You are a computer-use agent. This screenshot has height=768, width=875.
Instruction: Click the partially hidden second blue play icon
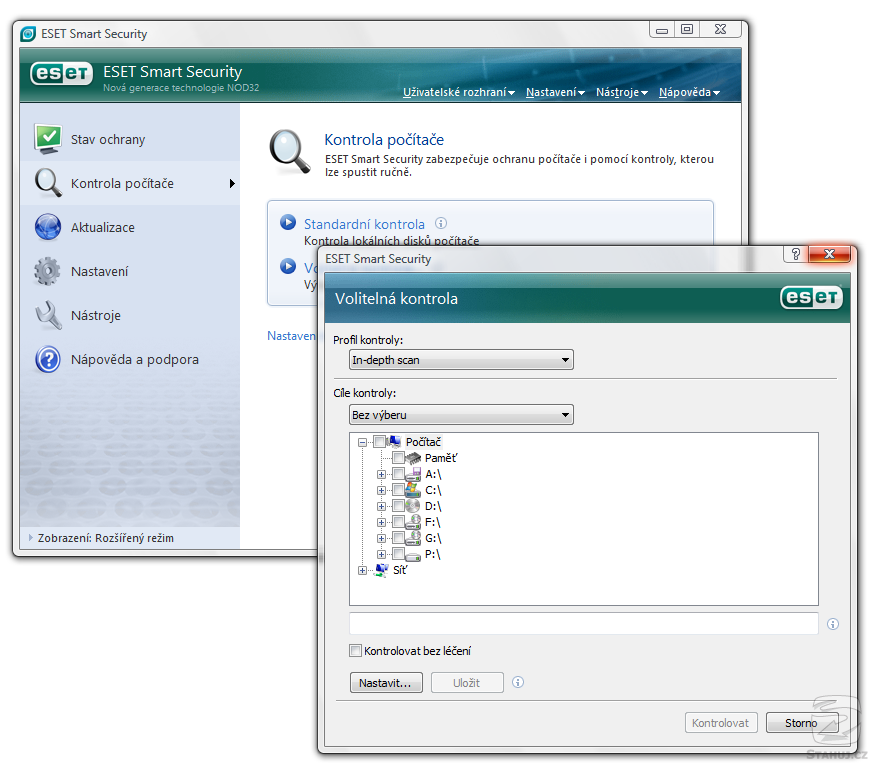tap(288, 266)
